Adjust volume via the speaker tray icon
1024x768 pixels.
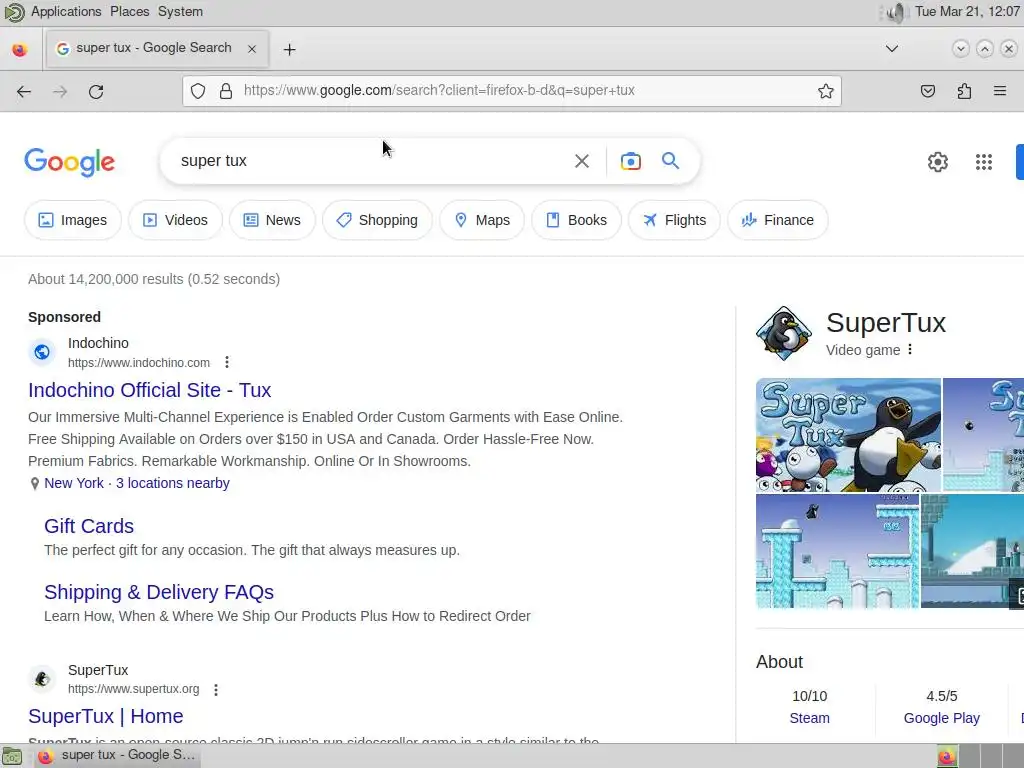point(895,12)
